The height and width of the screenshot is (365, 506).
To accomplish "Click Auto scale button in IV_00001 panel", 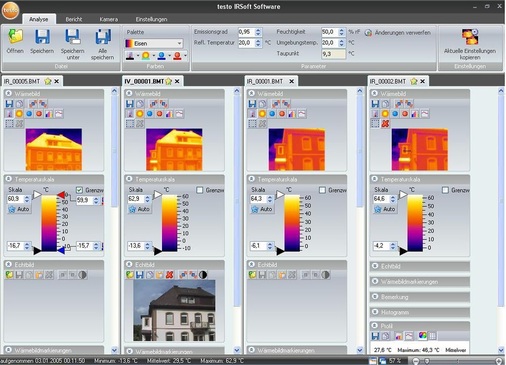I will pyautogui.click(x=140, y=209).
